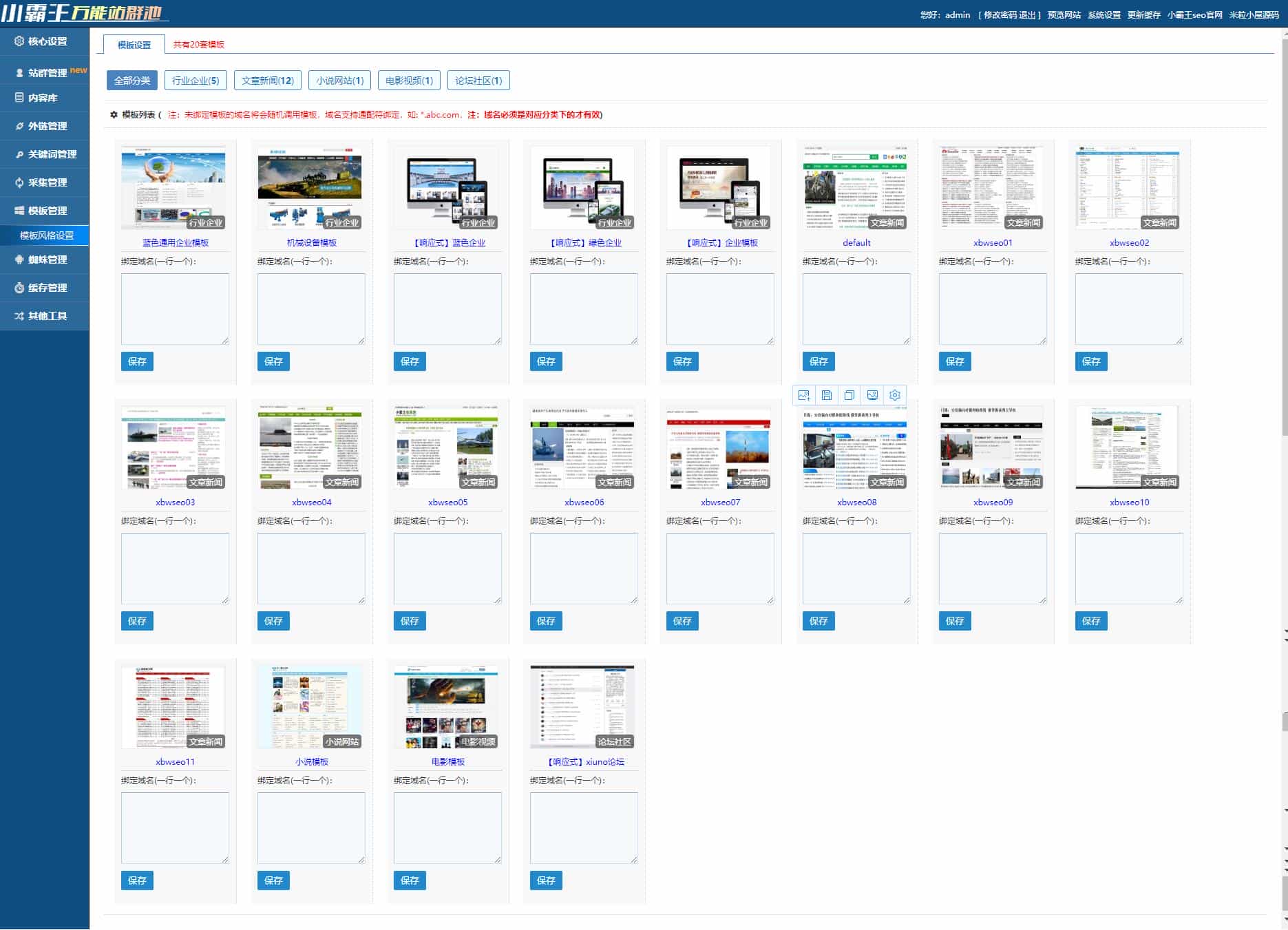Open the 【响应式】蓝色企业 template link
The height and width of the screenshot is (930, 1288).
tap(448, 243)
